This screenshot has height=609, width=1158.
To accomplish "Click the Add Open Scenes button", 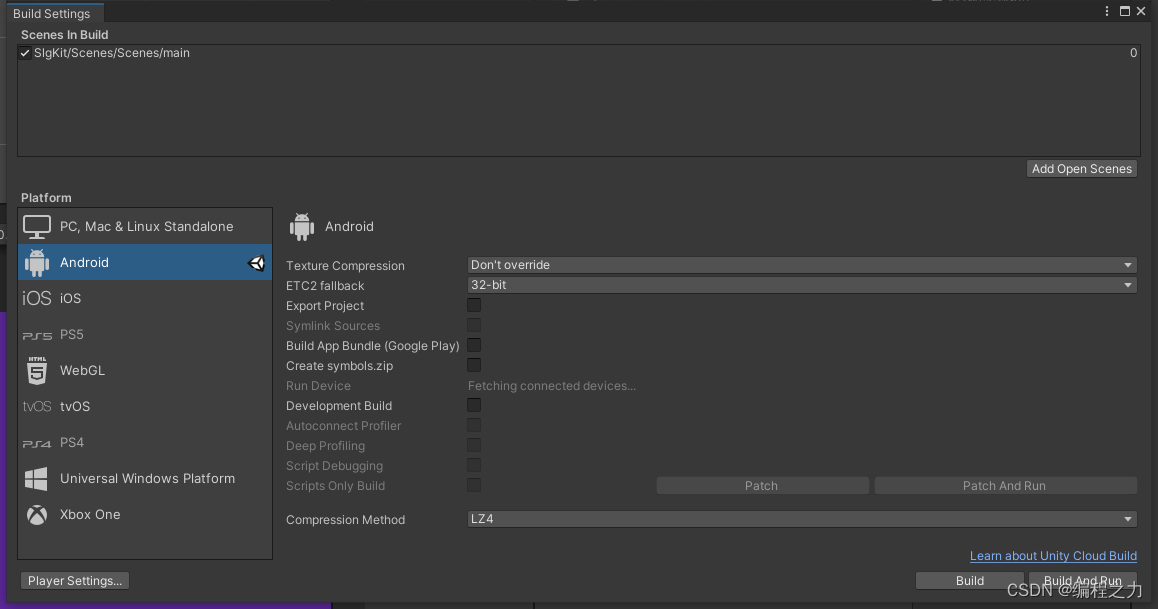I will [x=1082, y=169].
